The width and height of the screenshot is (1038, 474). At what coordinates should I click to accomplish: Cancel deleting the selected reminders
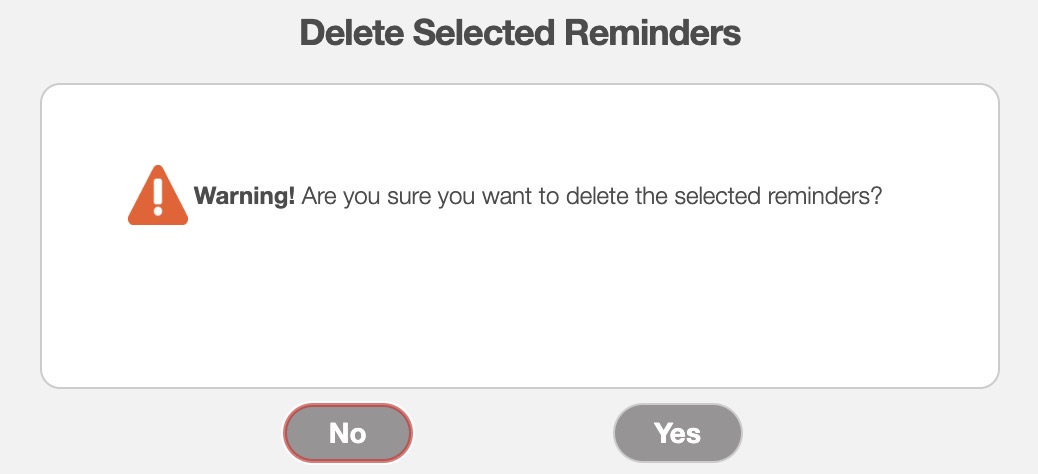click(x=348, y=433)
